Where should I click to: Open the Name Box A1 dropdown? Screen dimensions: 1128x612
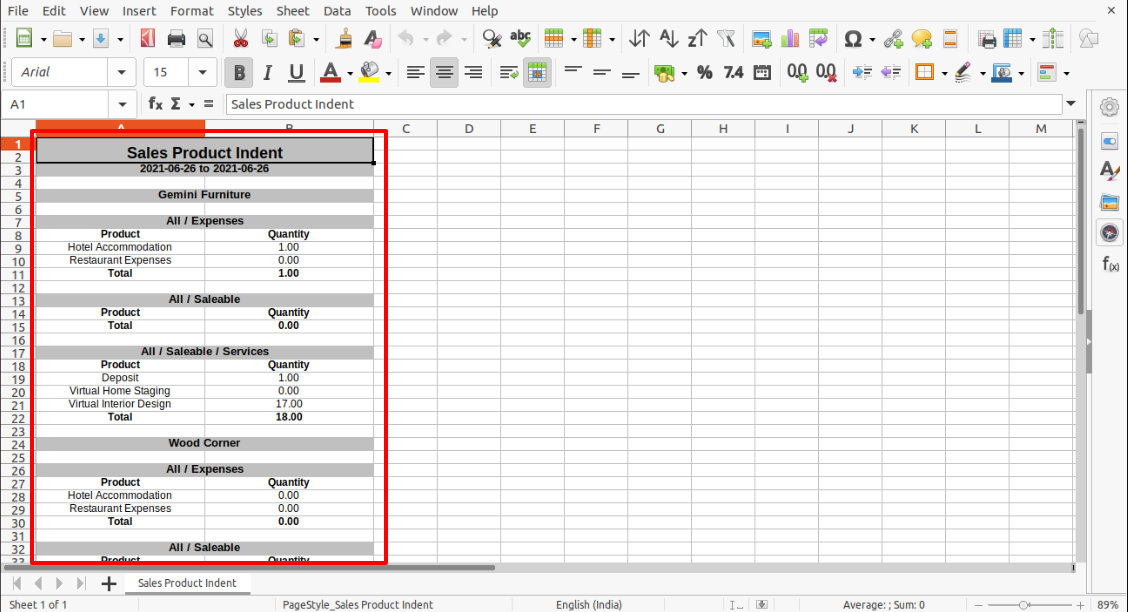point(122,104)
